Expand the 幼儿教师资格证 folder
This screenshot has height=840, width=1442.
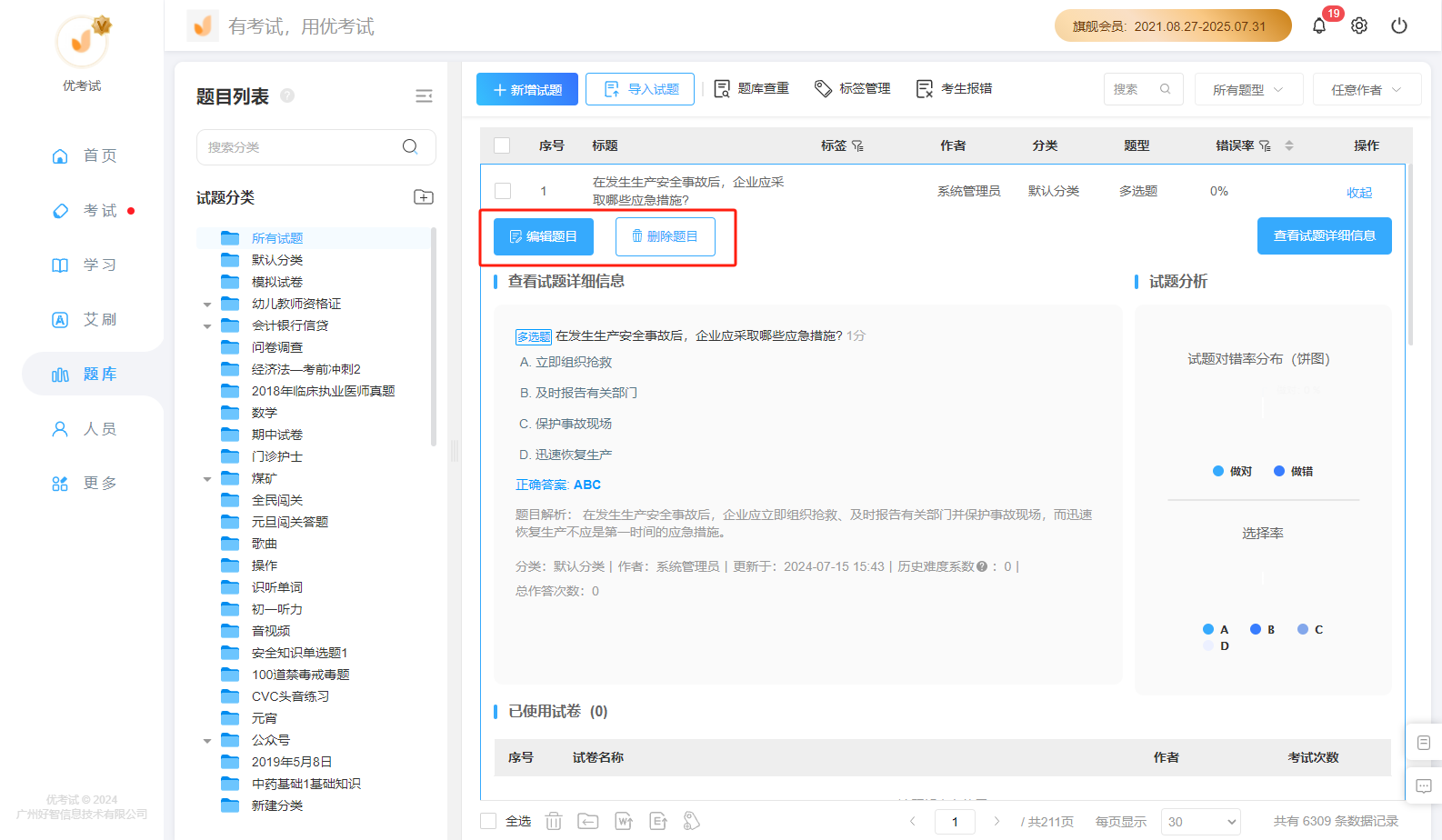point(207,305)
